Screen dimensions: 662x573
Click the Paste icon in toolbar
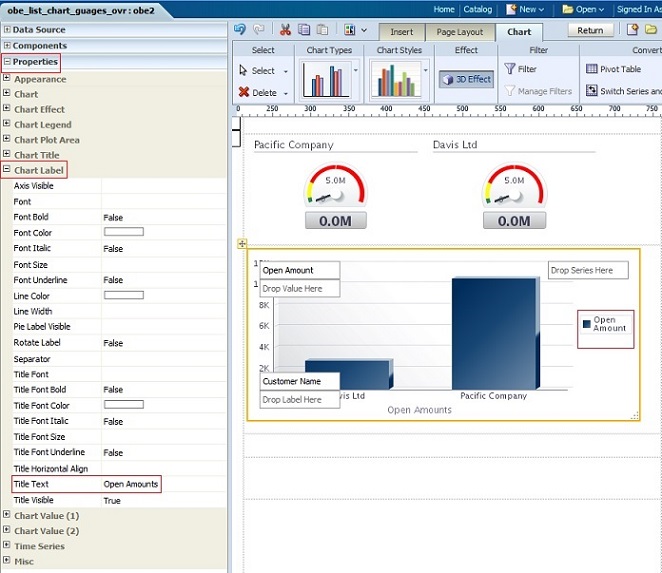321,30
